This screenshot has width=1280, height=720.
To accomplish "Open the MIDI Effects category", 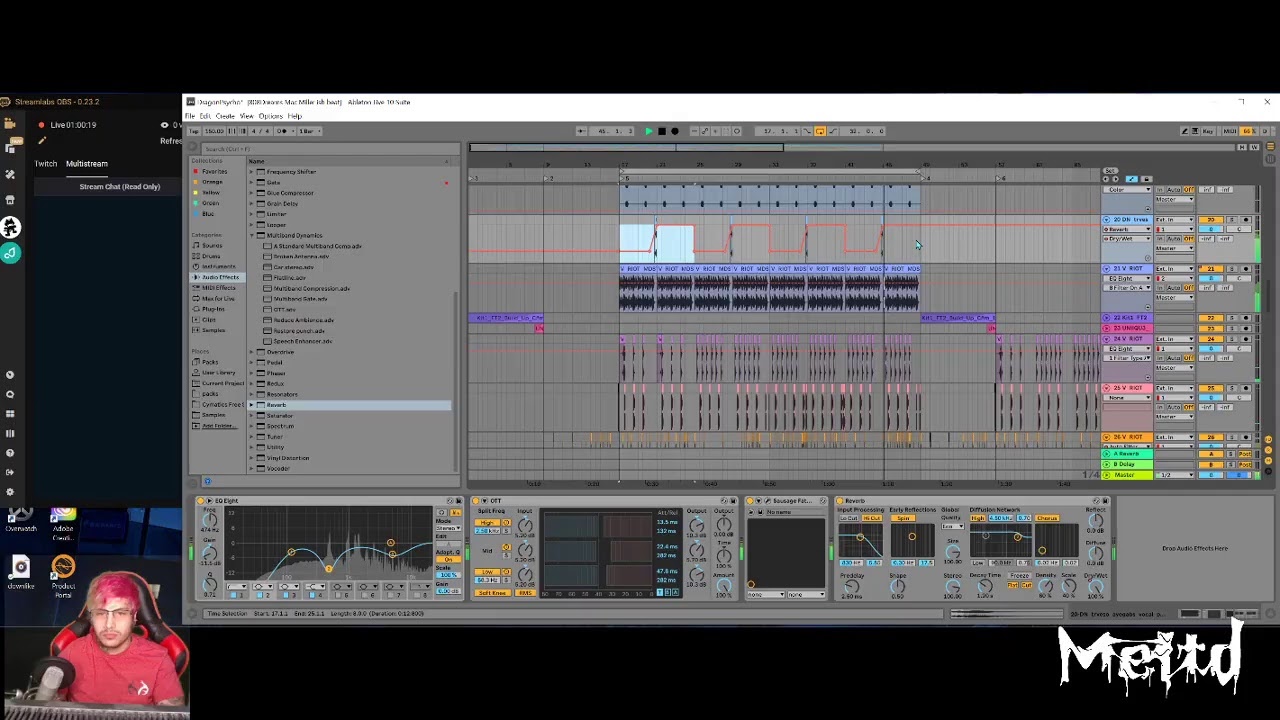I will coord(218,288).
